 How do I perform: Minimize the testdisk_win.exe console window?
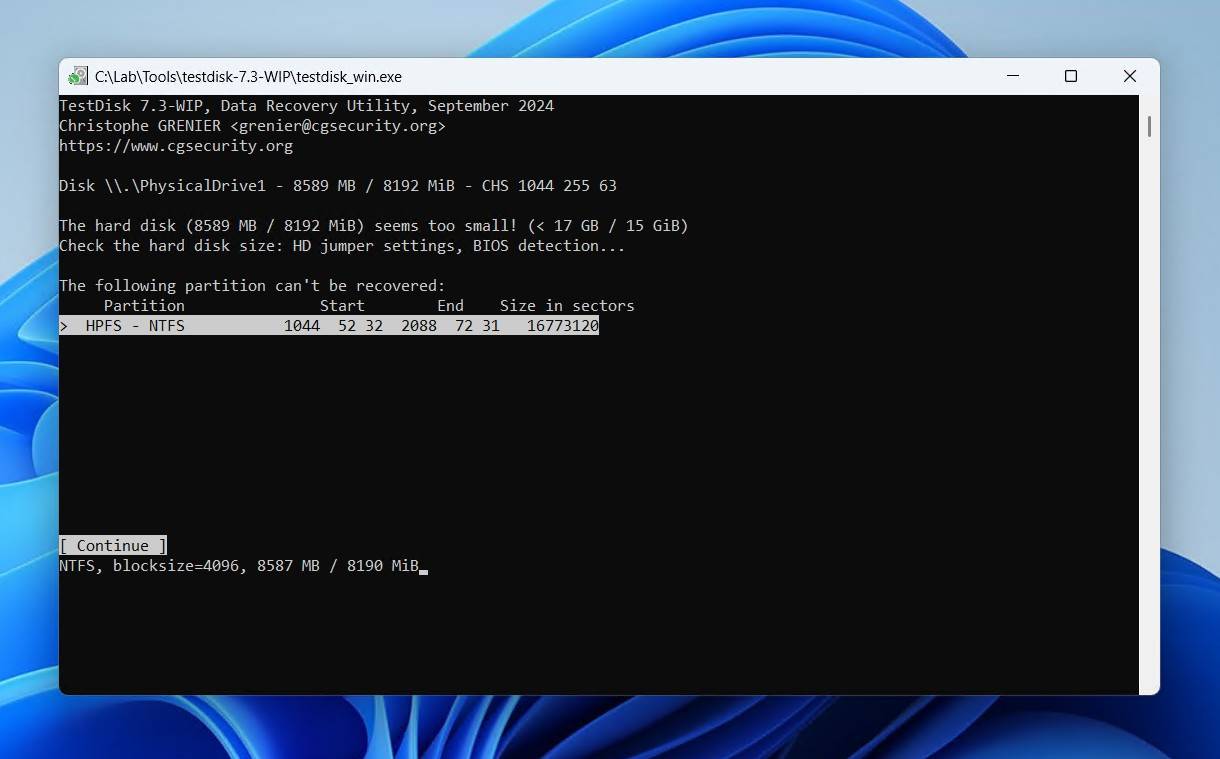1013,76
